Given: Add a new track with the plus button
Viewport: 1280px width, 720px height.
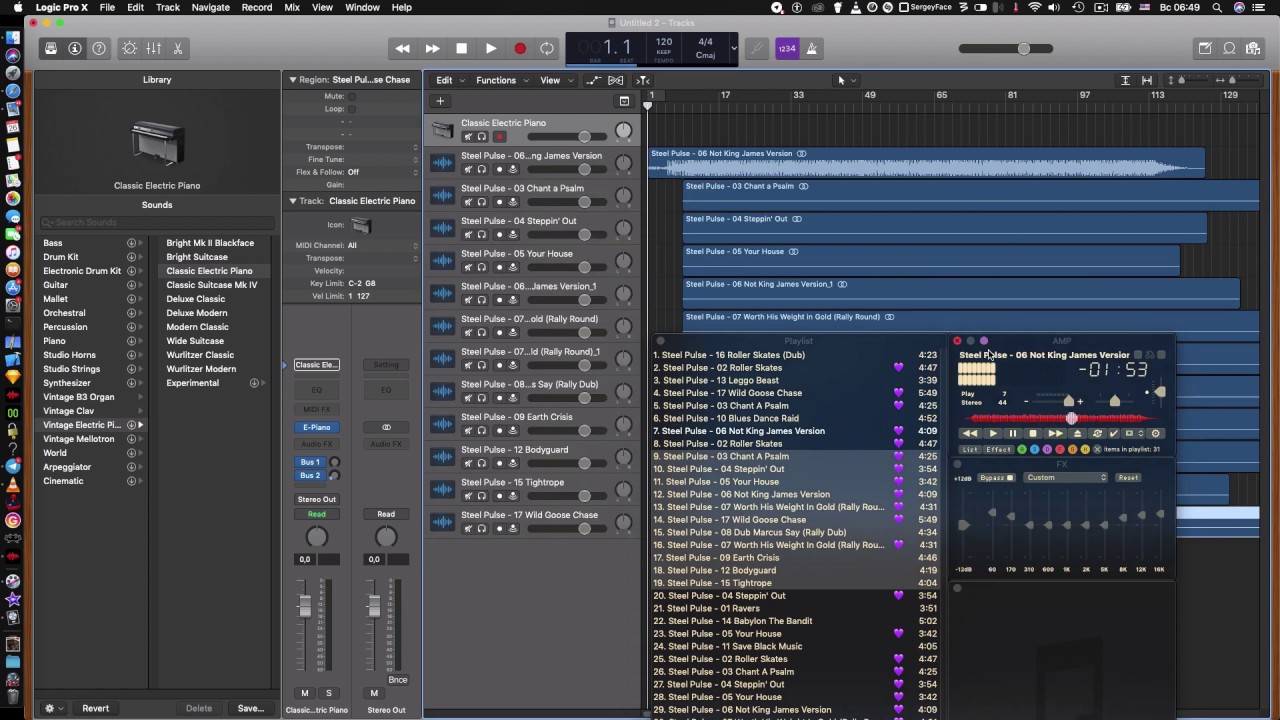Looking at the screenshot, I should [x=440, y=101].
